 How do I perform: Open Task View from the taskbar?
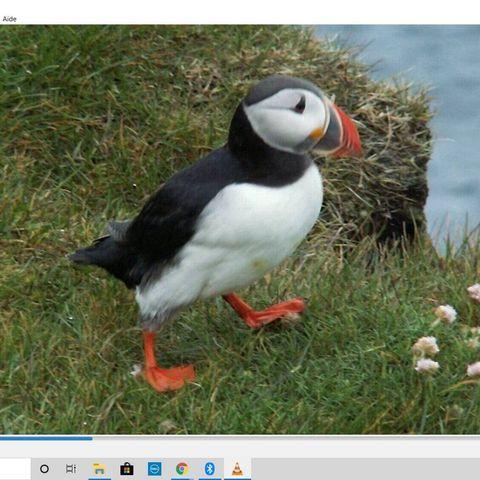pos(71,469)
